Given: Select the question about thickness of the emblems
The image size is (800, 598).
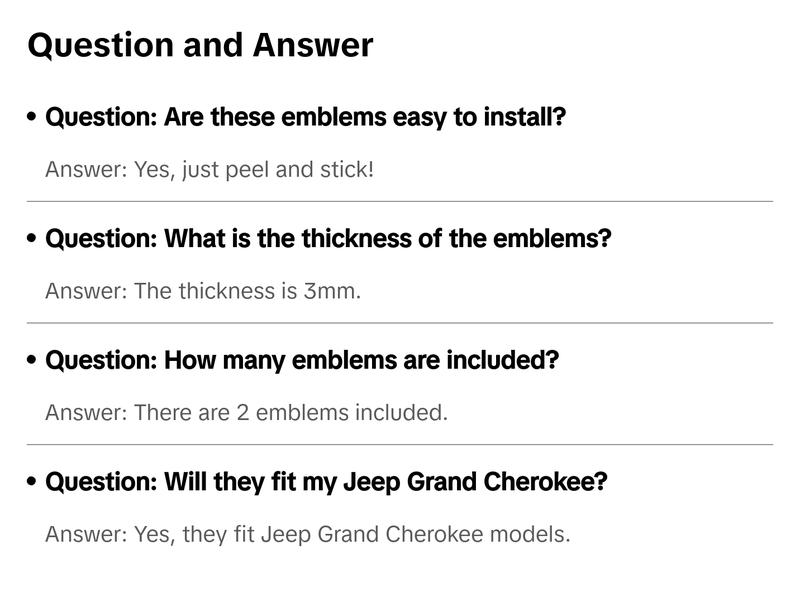Looking at the screenshot, I should (328, 239).
